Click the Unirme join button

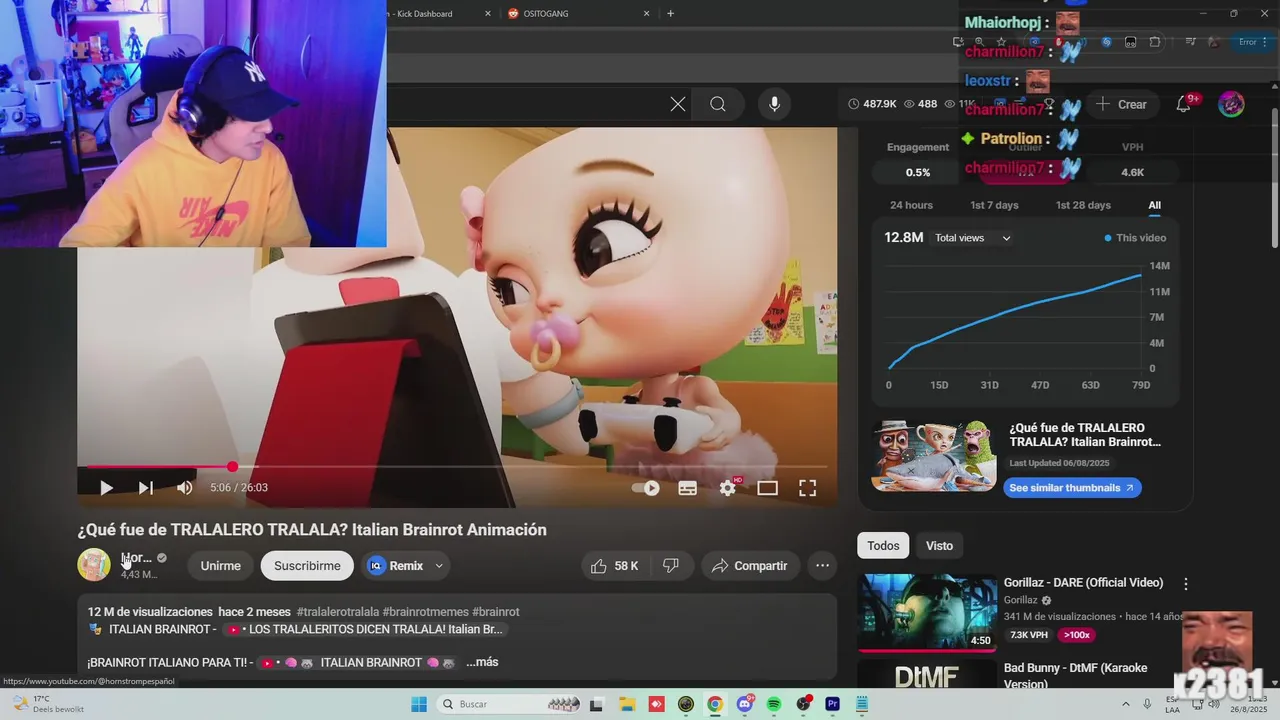(x=220, y=566)
